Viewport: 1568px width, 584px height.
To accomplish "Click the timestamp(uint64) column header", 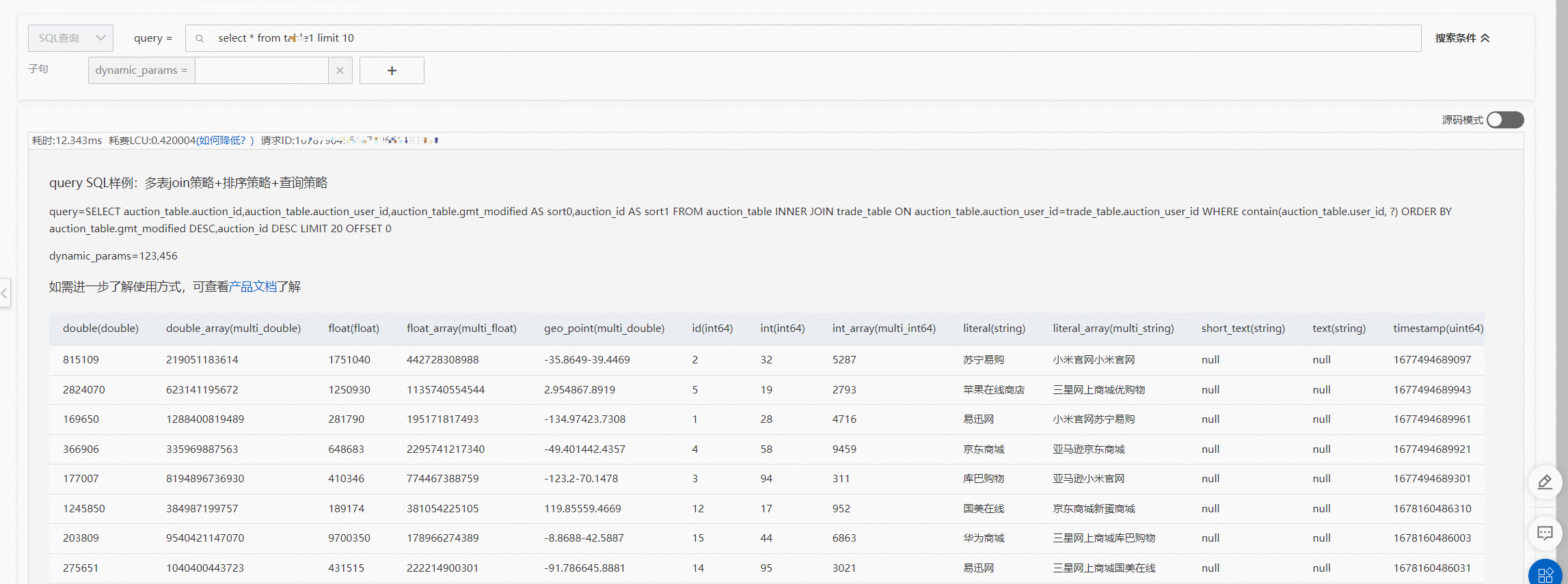I will click(1438, 329).
